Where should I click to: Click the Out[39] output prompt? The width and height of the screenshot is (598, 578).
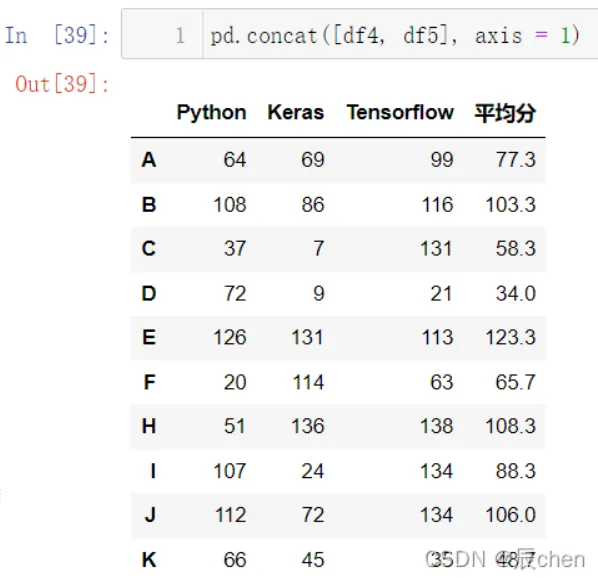pos(62,84)
